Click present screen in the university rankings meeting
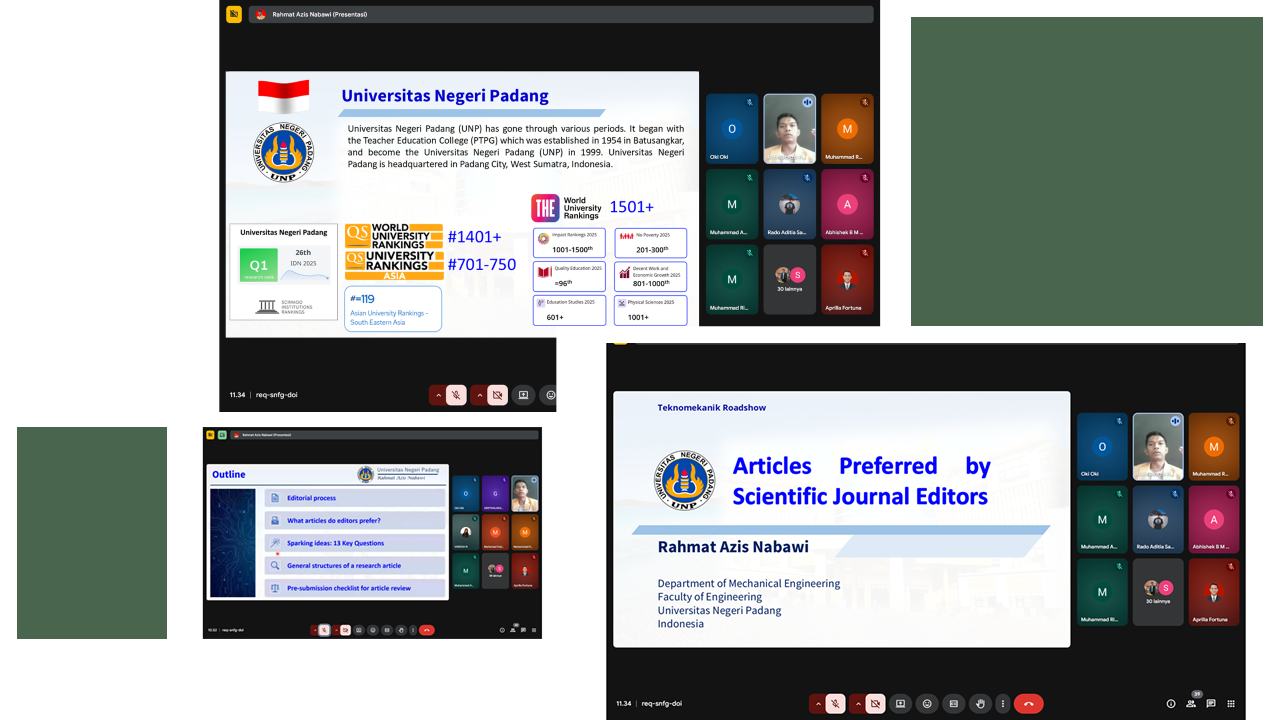This screenshot has height=720, width=1280. 522,395
